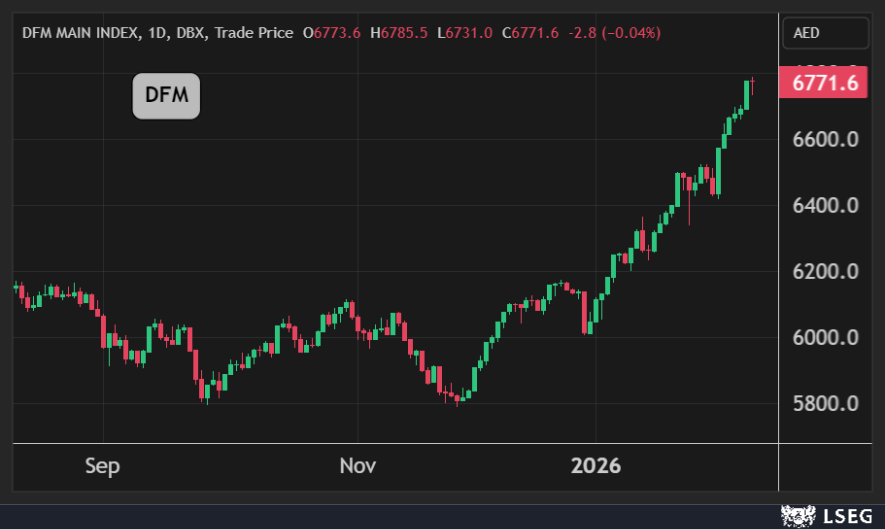
Task: Click the close value C6771.6
Action: tap(531, 33)
